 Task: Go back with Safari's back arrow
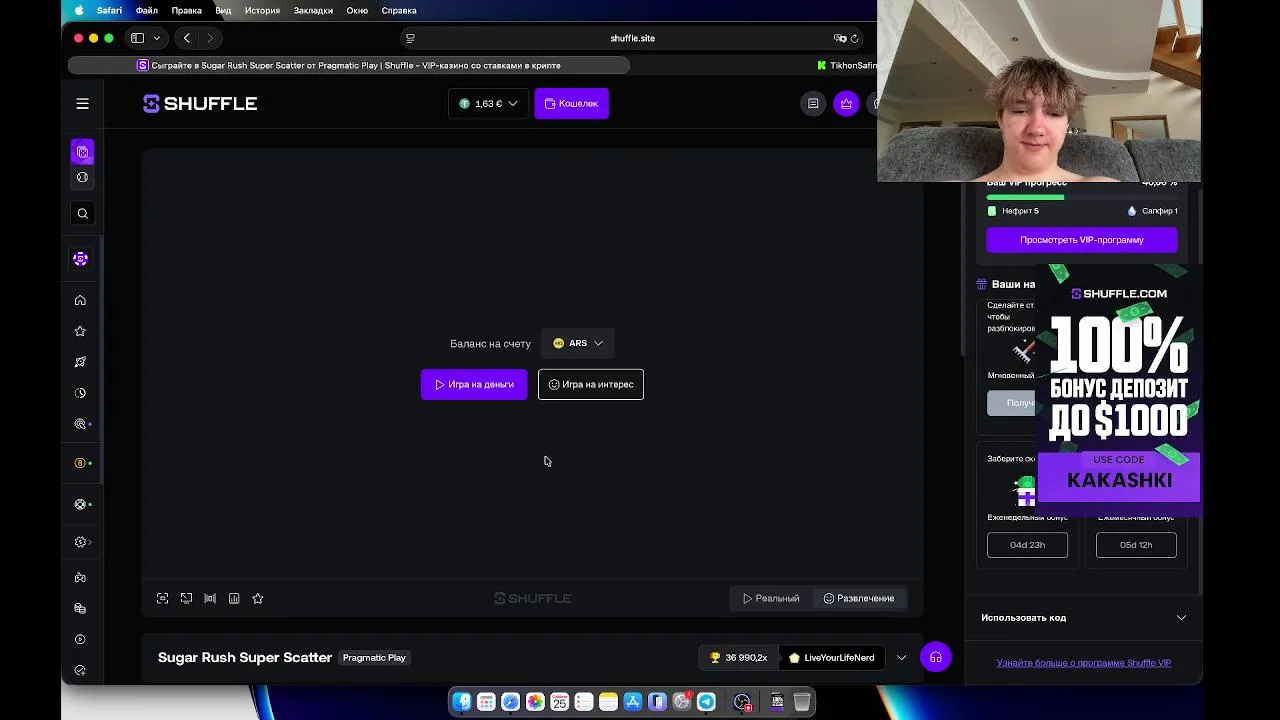[x=187, y=38]
